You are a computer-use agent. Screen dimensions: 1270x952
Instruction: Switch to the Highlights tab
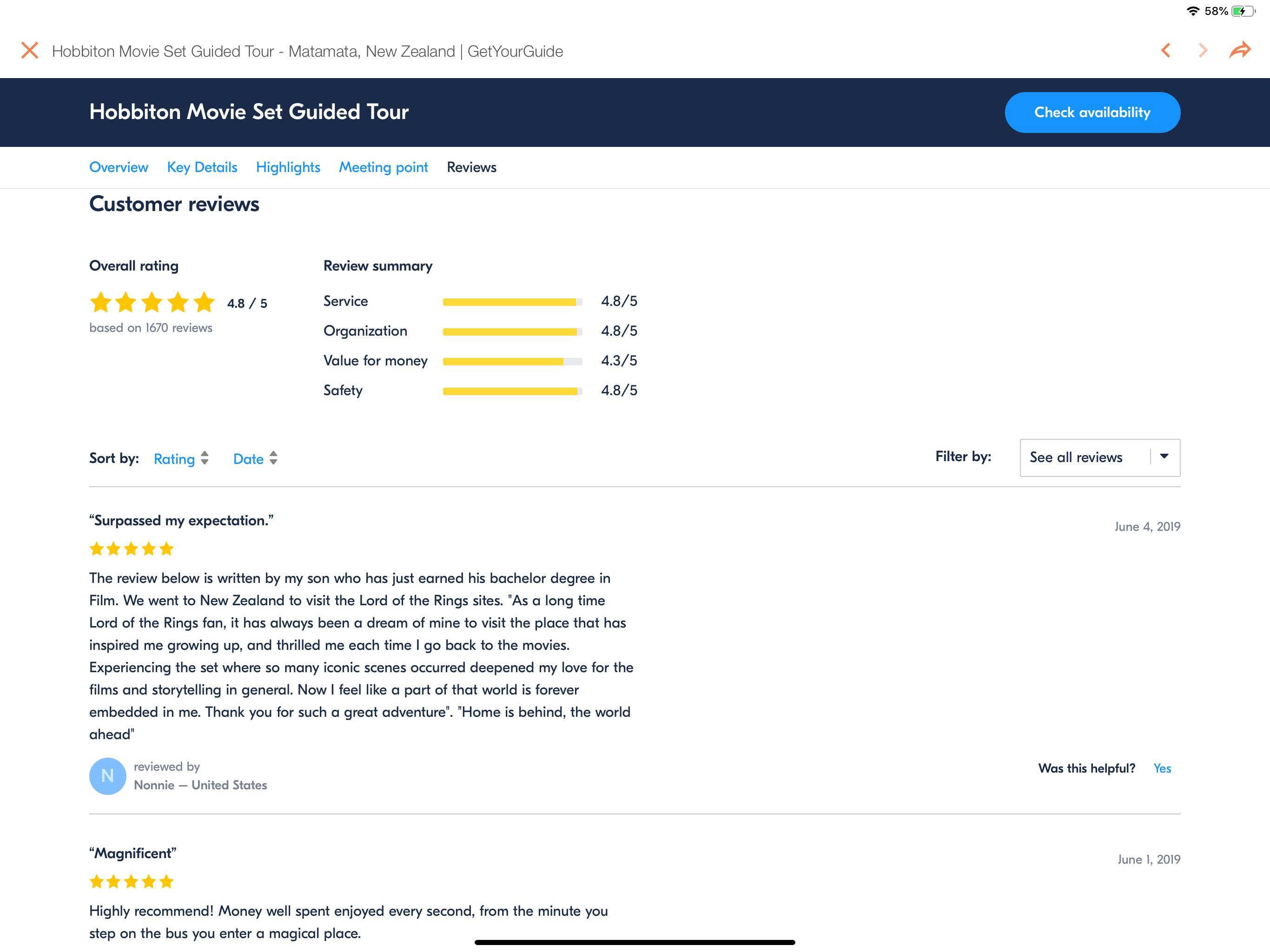(288, 167)
